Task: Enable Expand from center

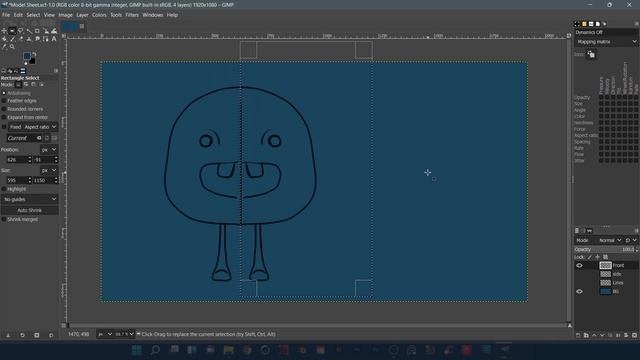Action: click(4, 117)
